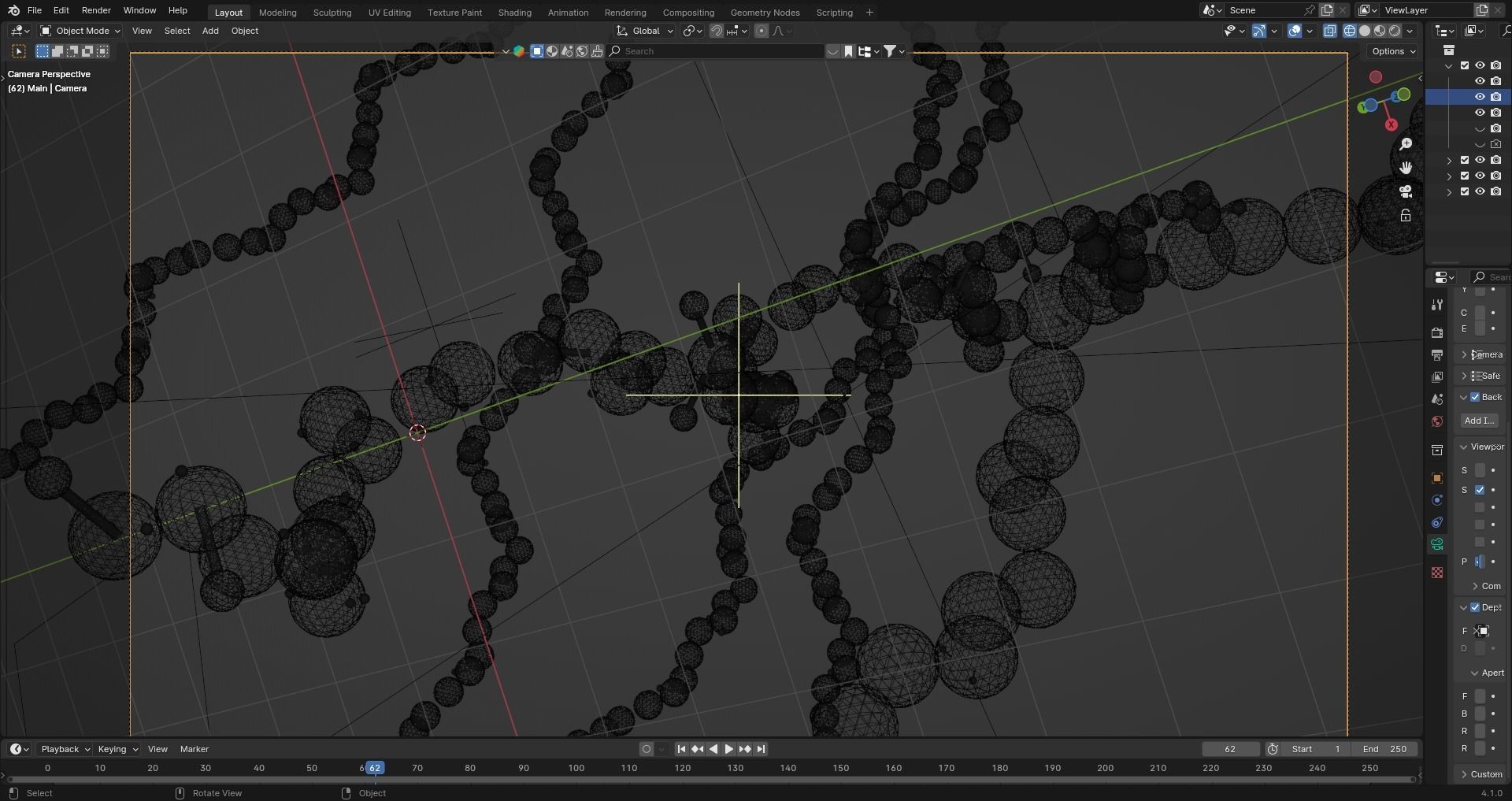Hide the highlighted outliner item's eye
The image size is (1512, 801).
[1480, 97]
